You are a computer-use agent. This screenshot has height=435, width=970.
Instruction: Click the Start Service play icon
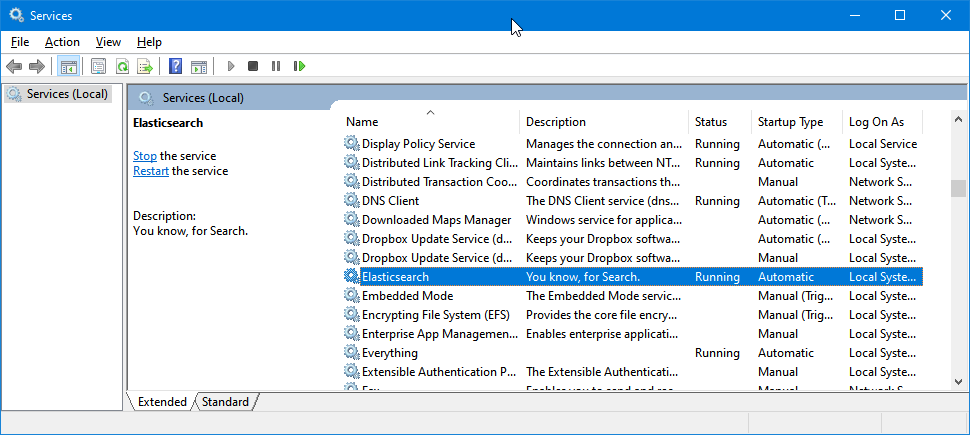coord(231,66)
